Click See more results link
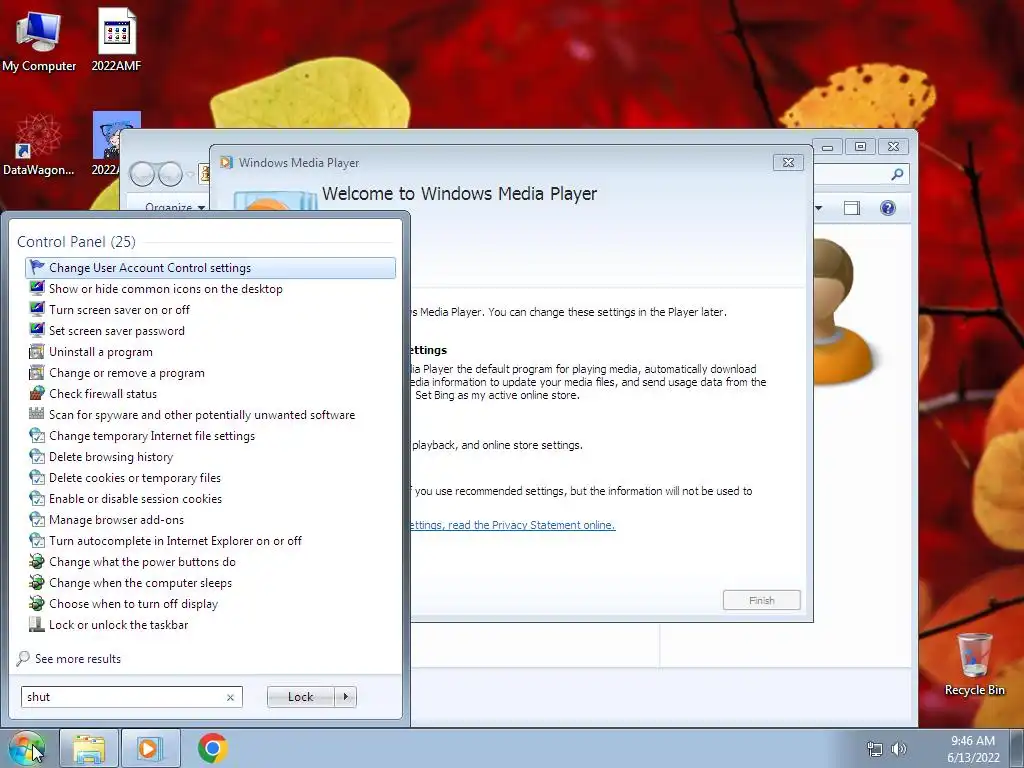1024x768 pixels. pos(78,659)
